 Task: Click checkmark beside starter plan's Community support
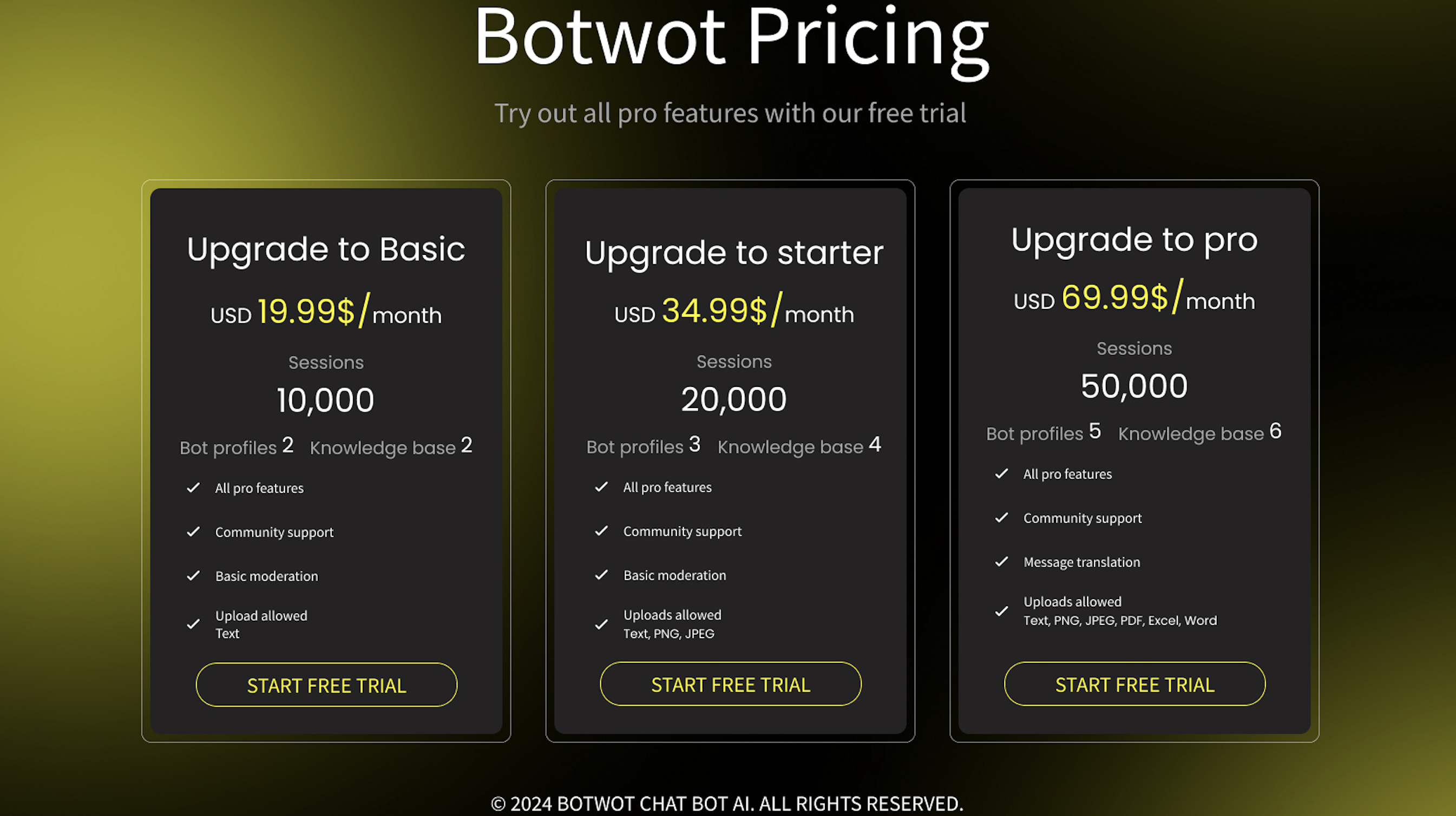tap(601, 531)
